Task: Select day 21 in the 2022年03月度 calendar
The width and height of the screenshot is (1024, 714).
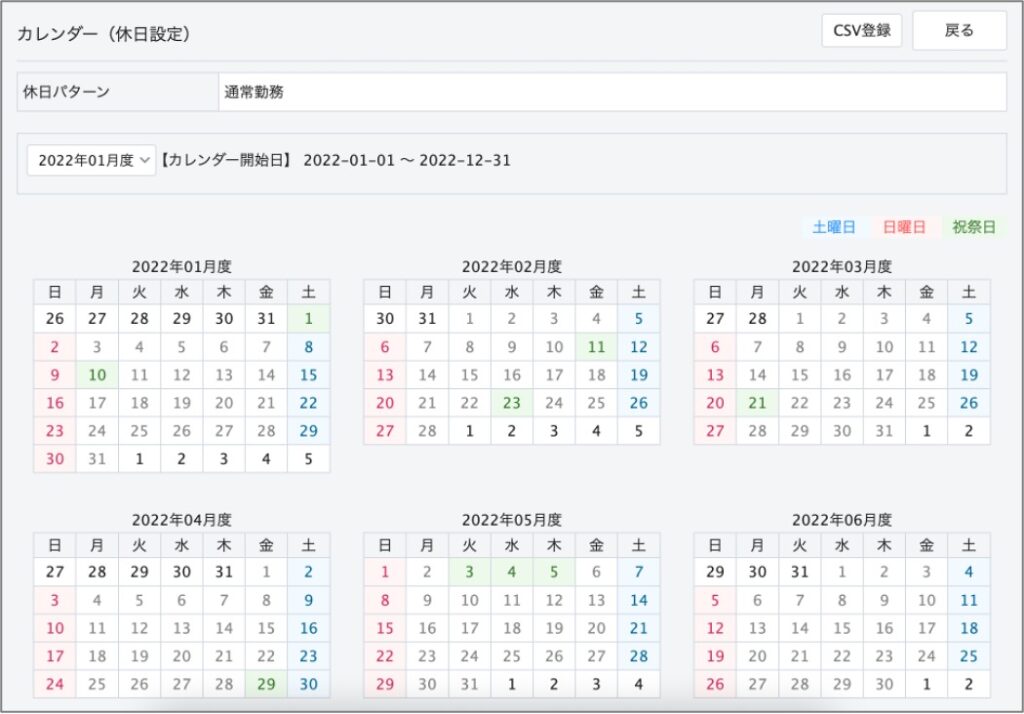Action: coord(757,404)
